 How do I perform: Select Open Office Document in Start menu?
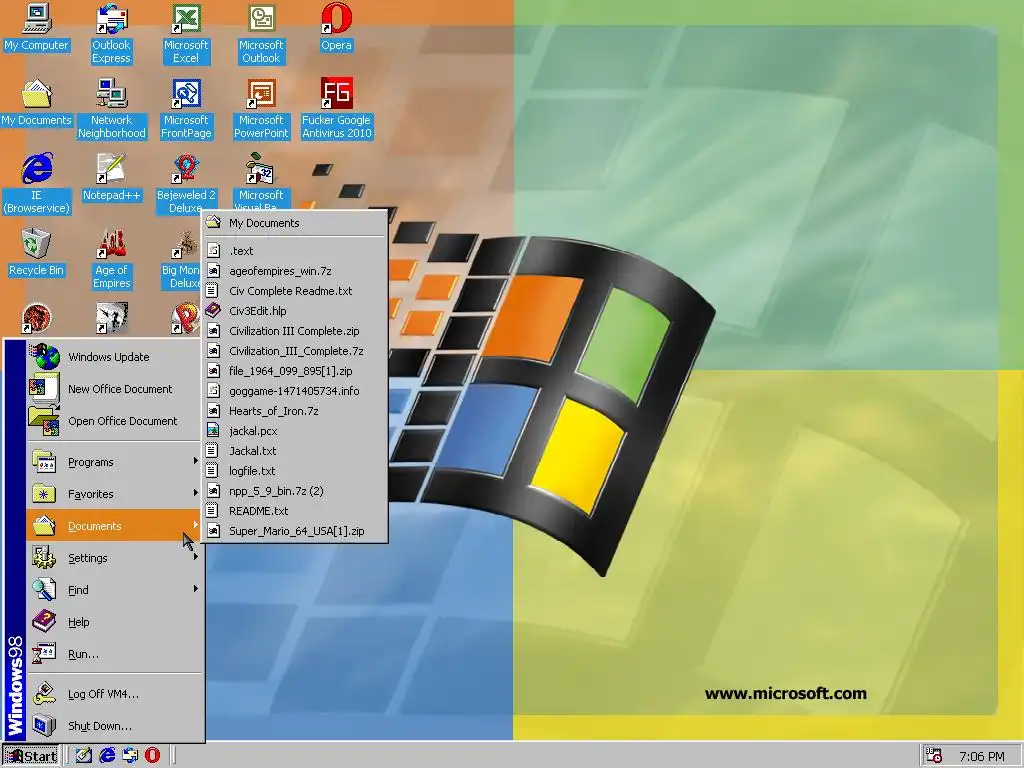tap(115, 421)
